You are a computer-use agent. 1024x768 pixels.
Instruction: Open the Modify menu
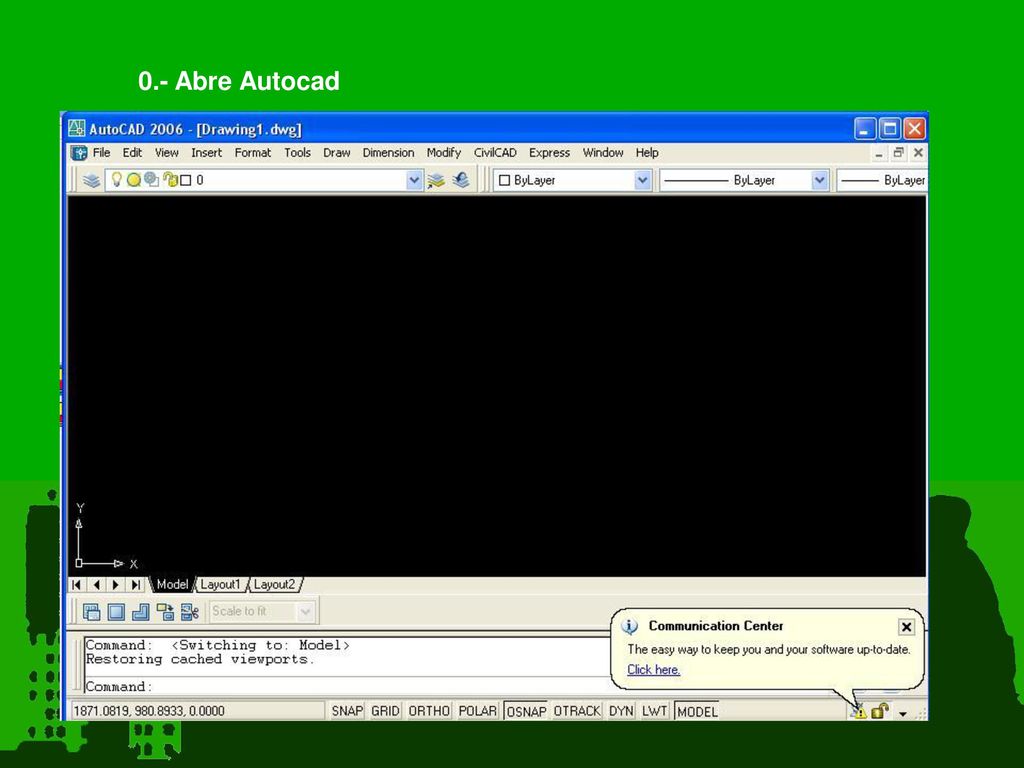444,153
